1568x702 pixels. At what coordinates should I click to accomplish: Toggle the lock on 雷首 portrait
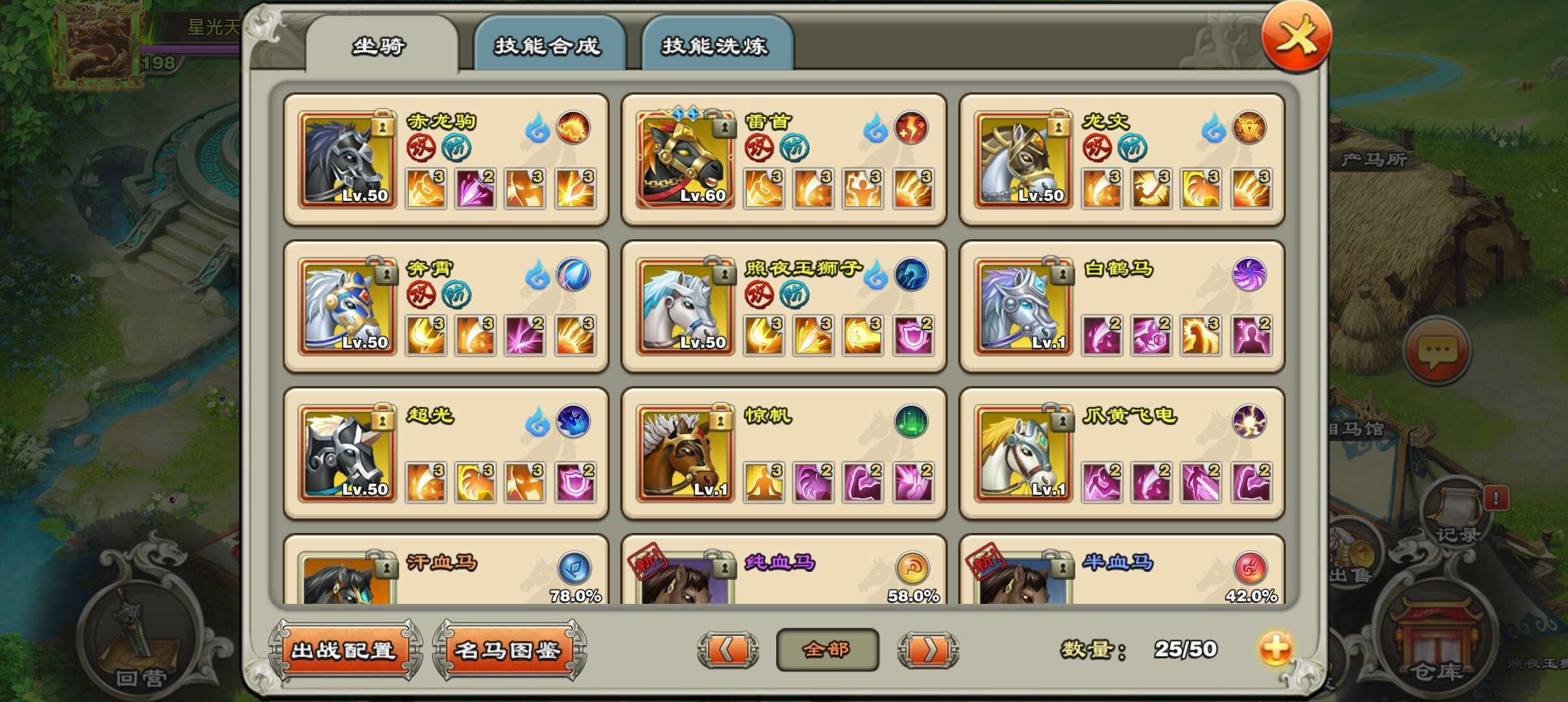721,123
